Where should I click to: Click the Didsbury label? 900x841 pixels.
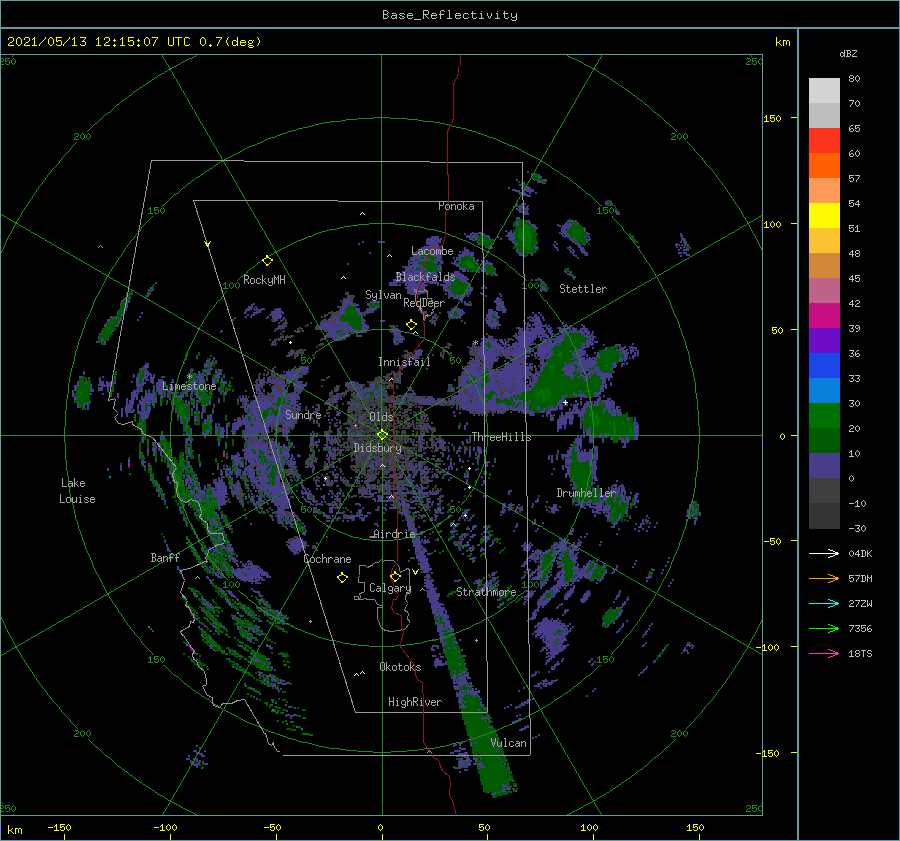(377, 448)
